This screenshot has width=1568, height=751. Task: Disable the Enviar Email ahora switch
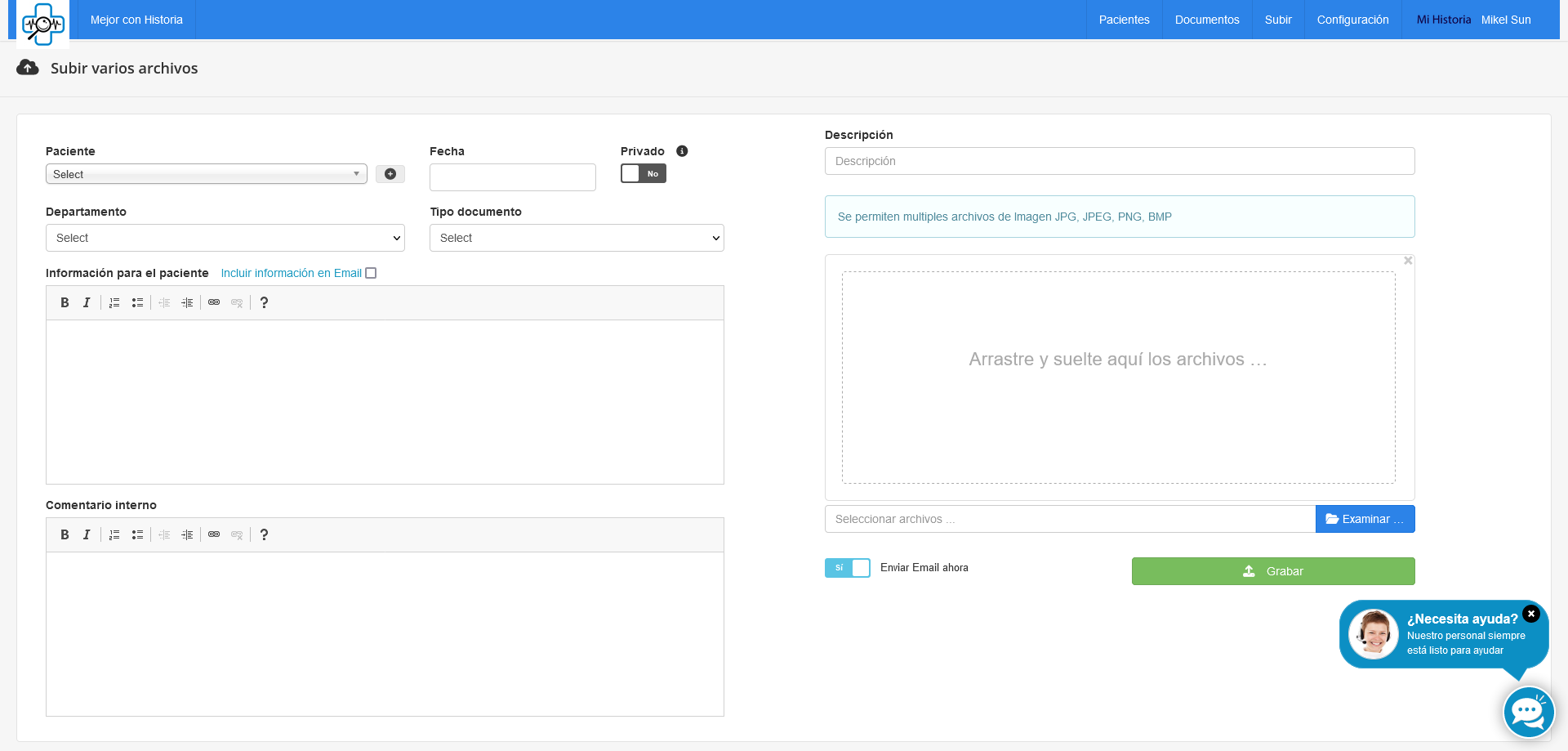coord(847,568)
